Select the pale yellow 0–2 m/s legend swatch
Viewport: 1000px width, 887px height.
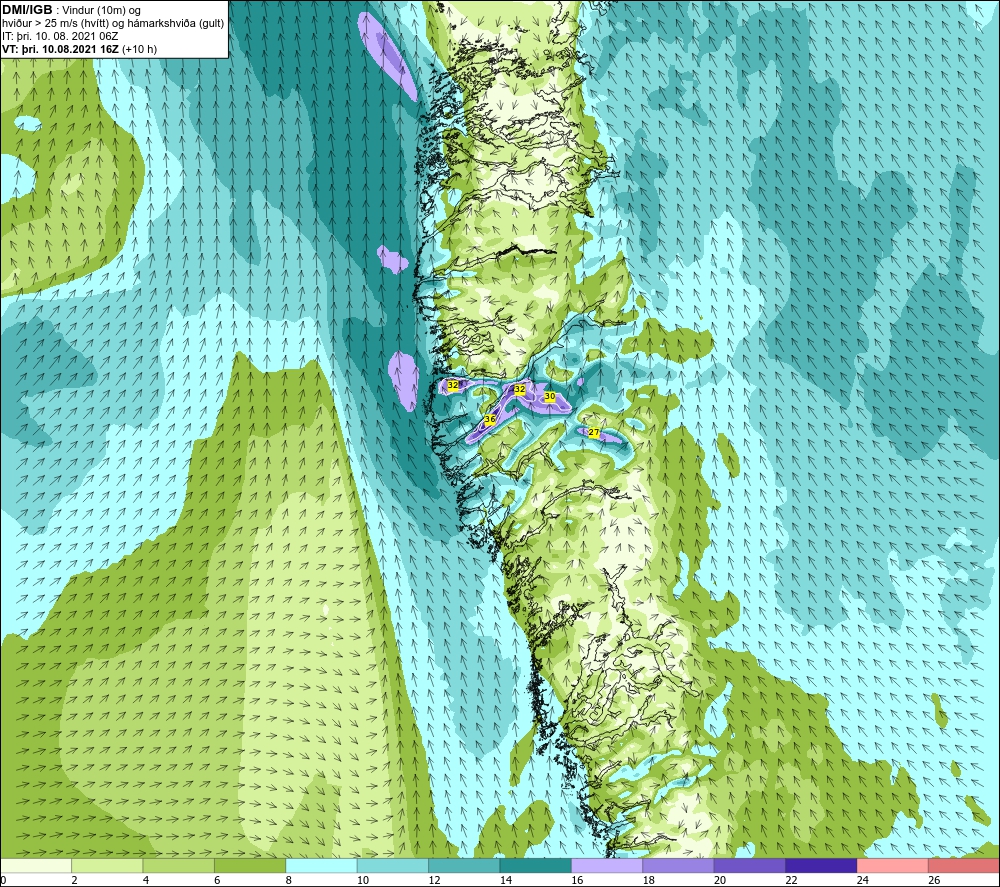pyautogui.click(x=36, y=865)
